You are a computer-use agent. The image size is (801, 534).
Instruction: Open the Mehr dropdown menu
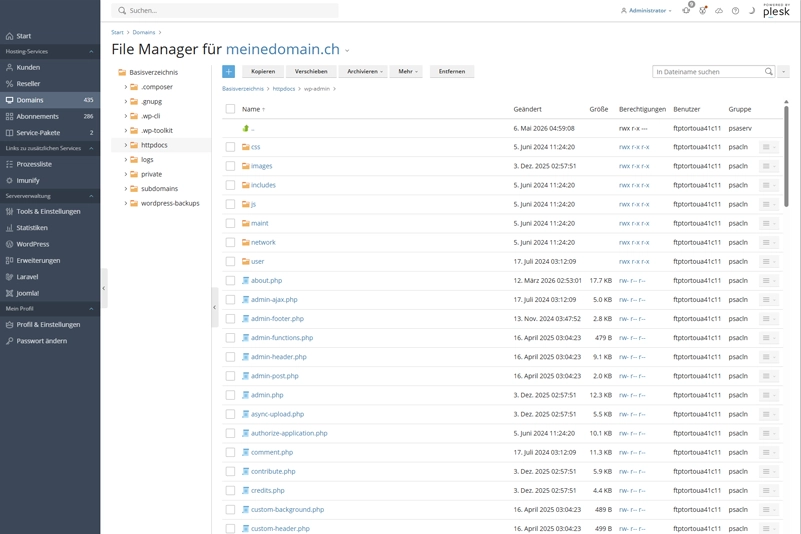tap(408, 72)
